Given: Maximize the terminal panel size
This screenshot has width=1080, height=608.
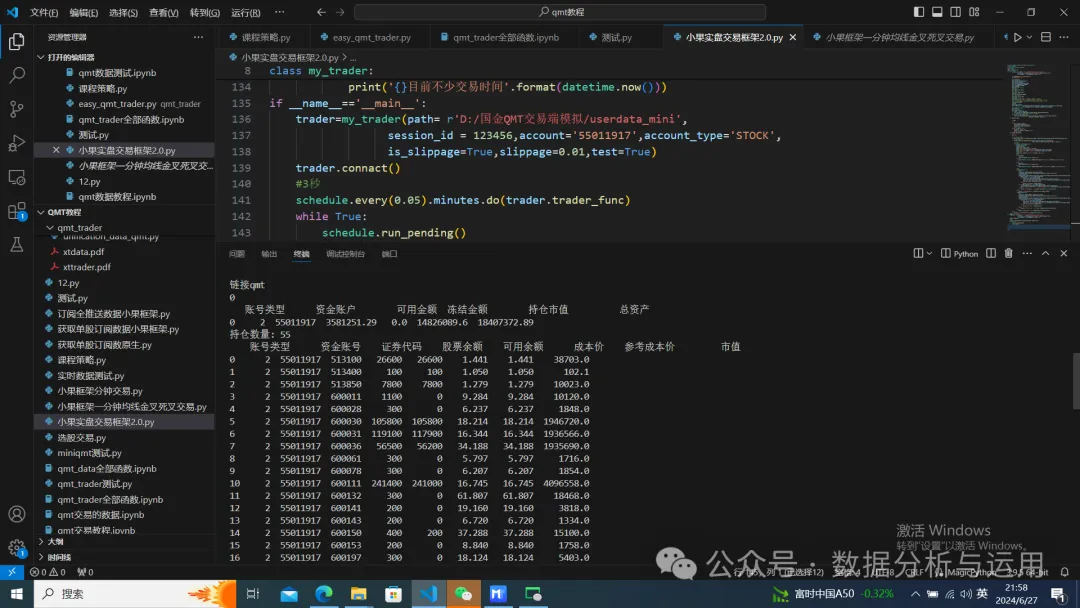Looking at the screenshot, I should (x=1046, y=253).
